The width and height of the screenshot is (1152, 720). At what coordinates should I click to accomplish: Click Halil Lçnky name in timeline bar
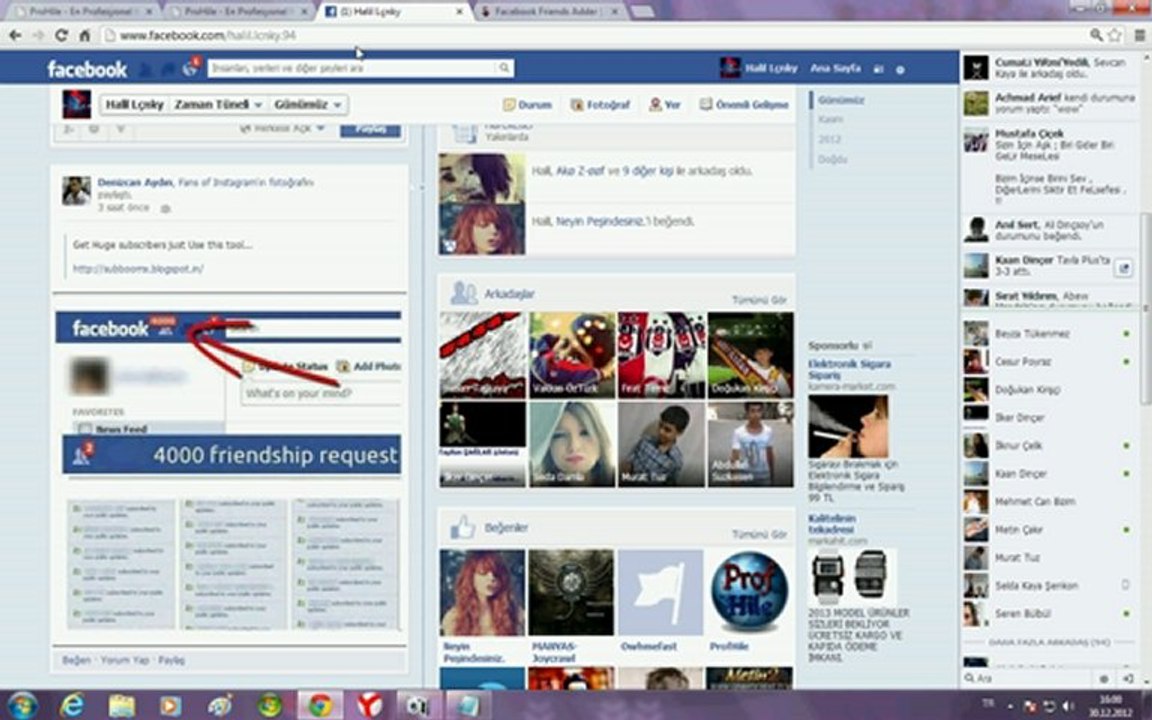pos(134,105)
